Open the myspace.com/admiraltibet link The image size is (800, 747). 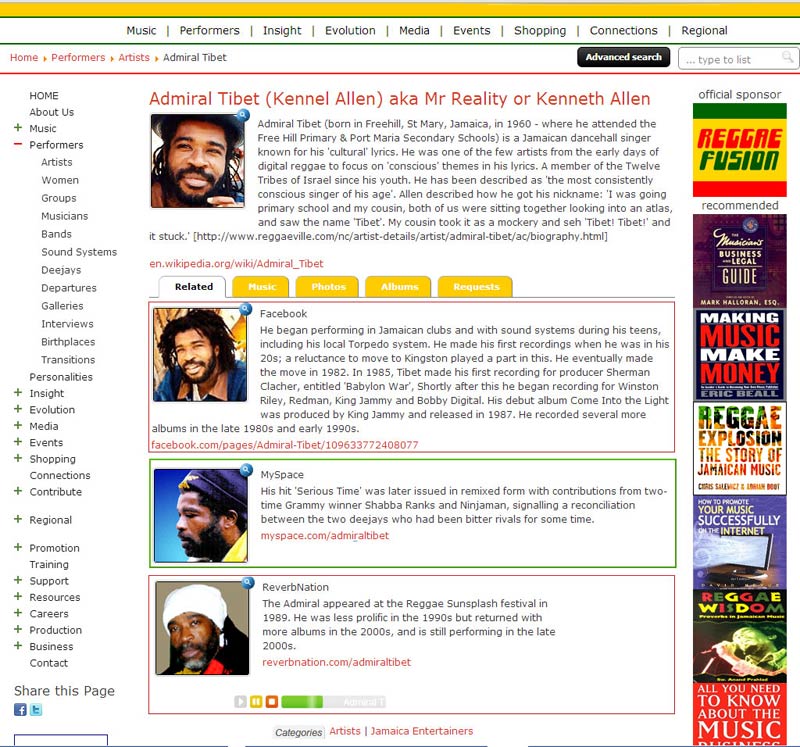[324, 536]
